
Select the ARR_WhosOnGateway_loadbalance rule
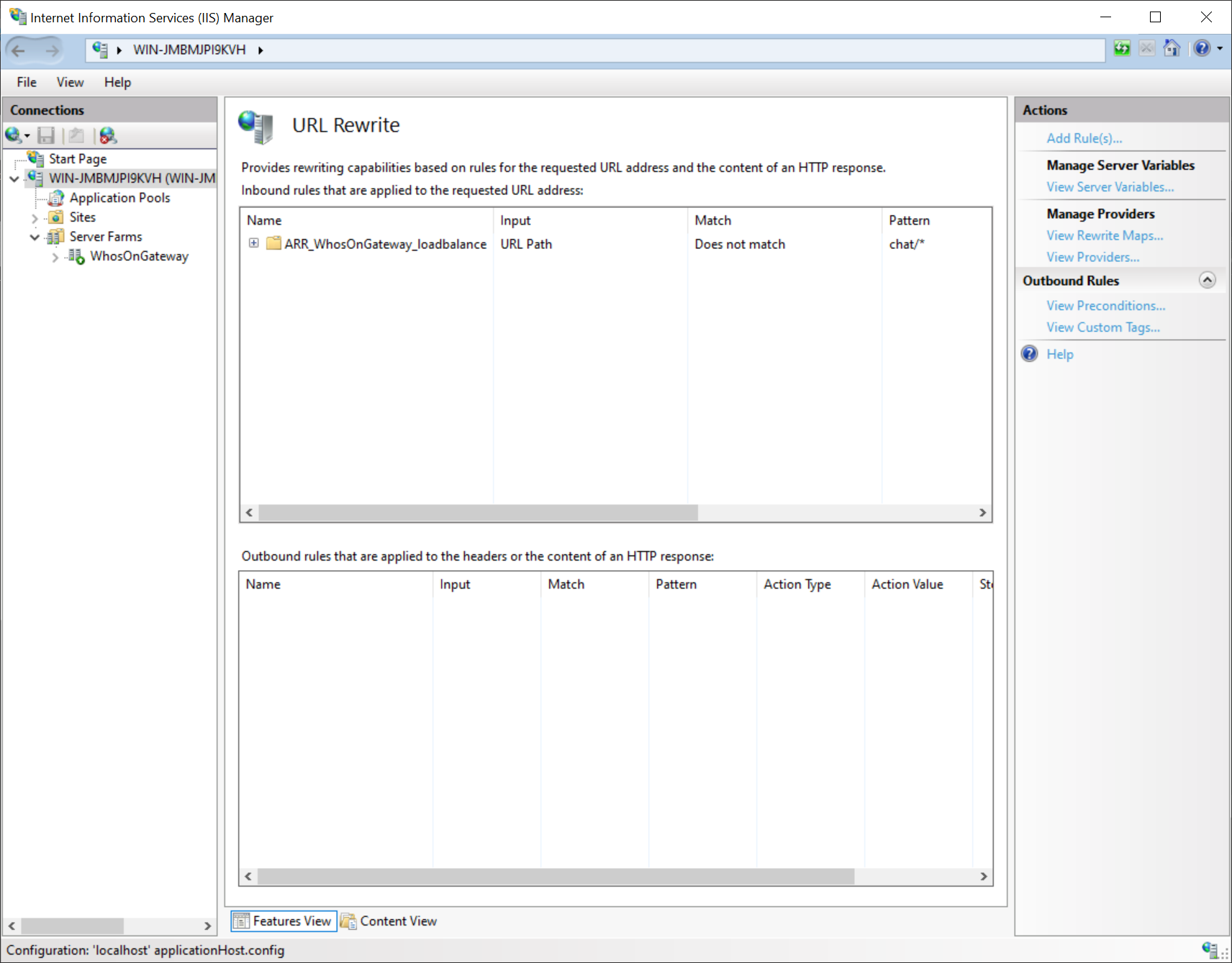385,244
